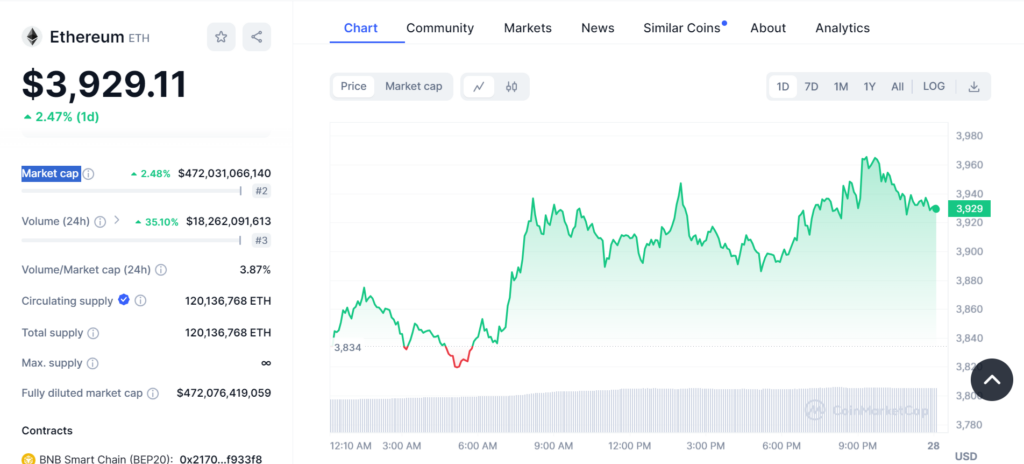Click the 2.48% market cap change
The width and height of the screenshot is (1024, 464).
click(151, 174)
